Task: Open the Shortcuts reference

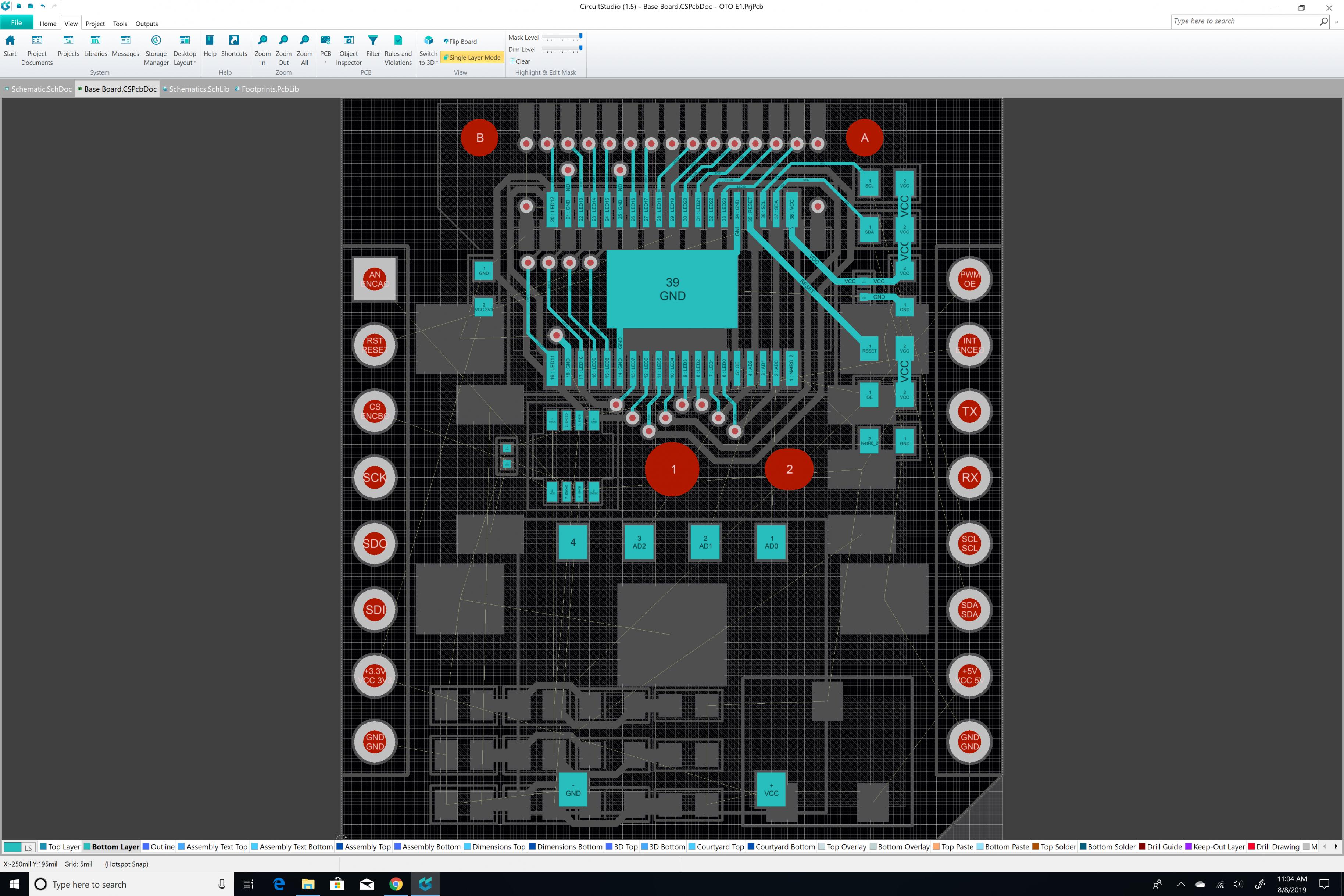Action: (233, 46)
